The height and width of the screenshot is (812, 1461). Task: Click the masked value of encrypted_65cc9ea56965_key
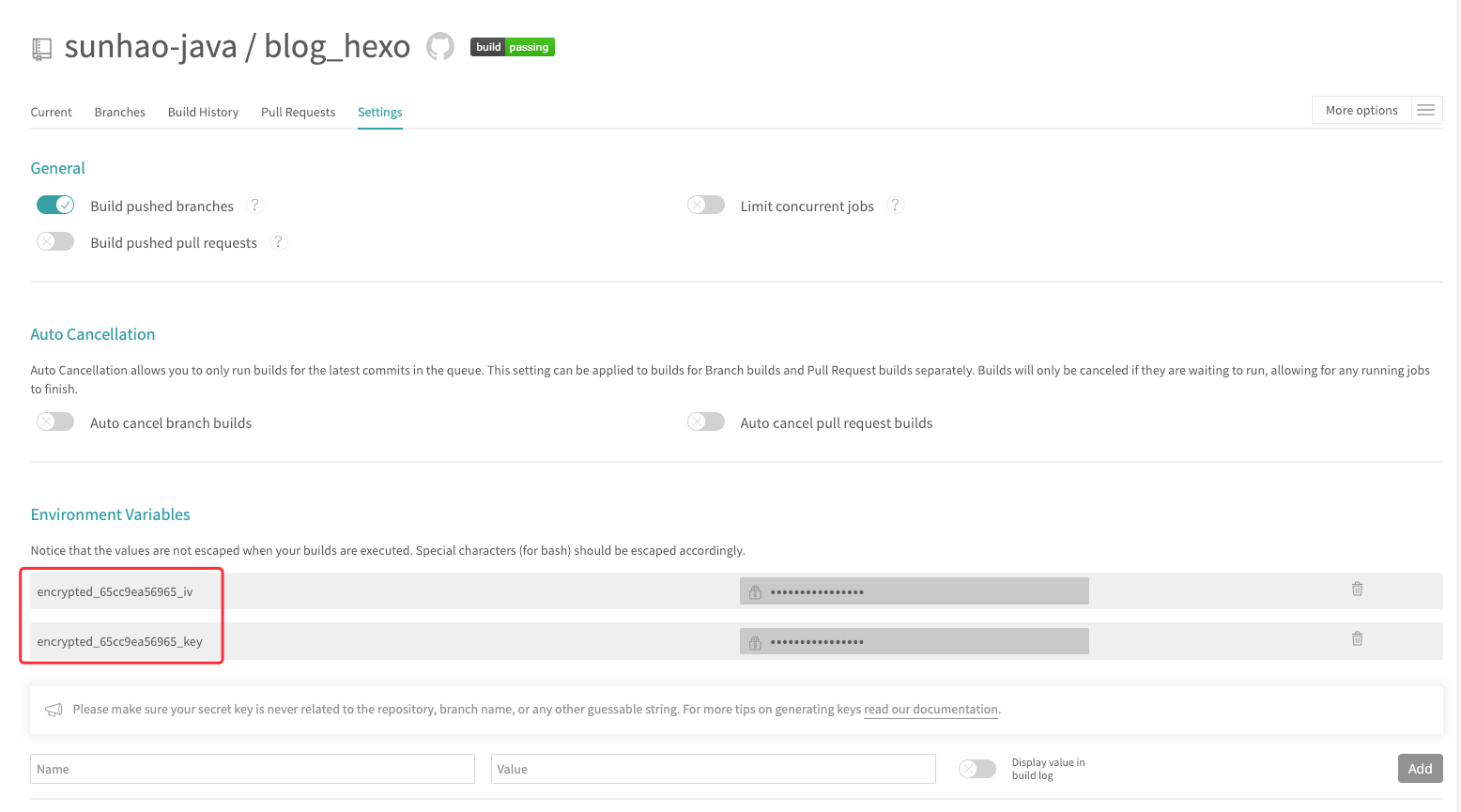[915, 641]
